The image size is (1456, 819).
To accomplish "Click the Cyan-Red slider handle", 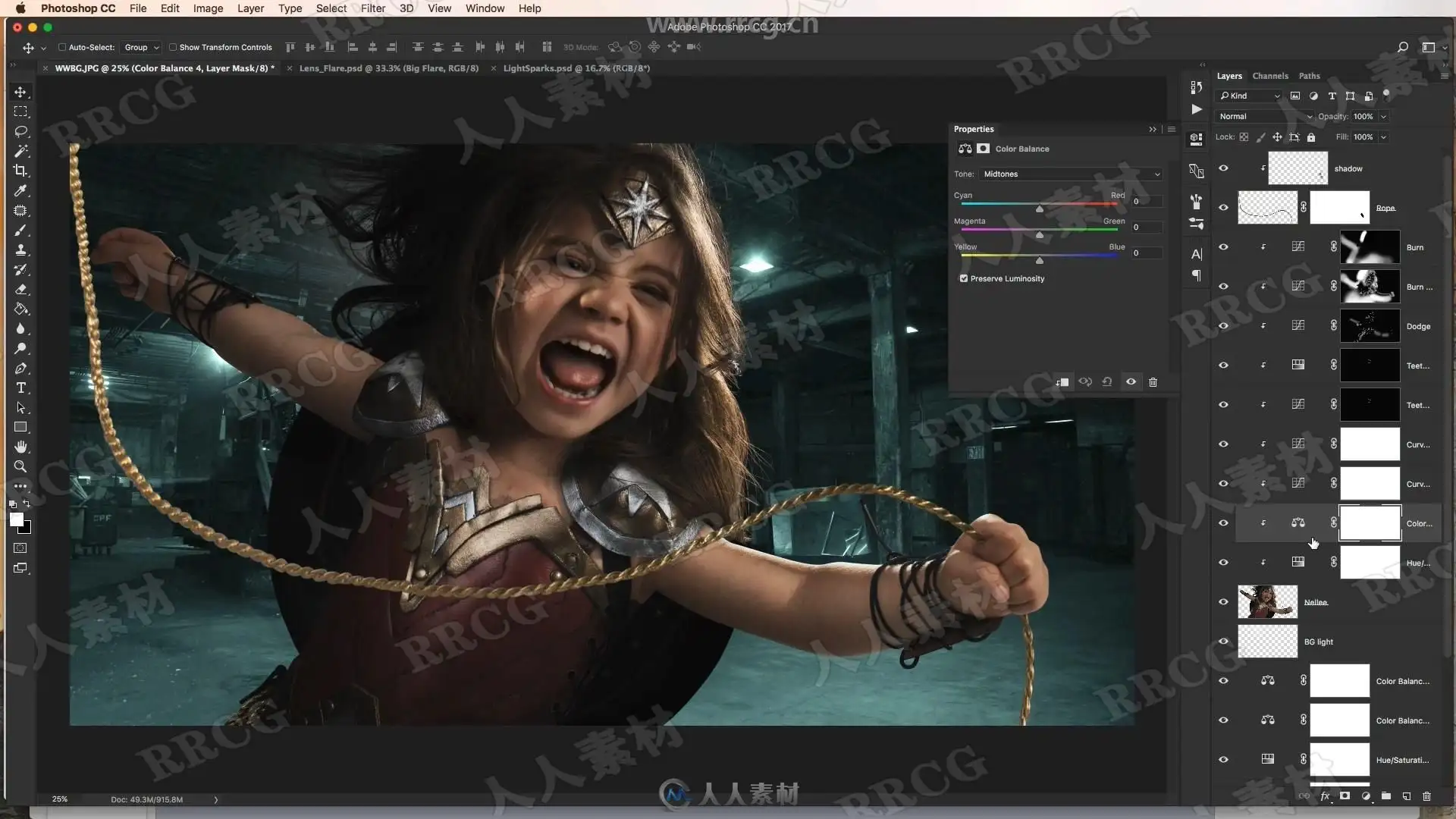I will [x=1040, y=209].
